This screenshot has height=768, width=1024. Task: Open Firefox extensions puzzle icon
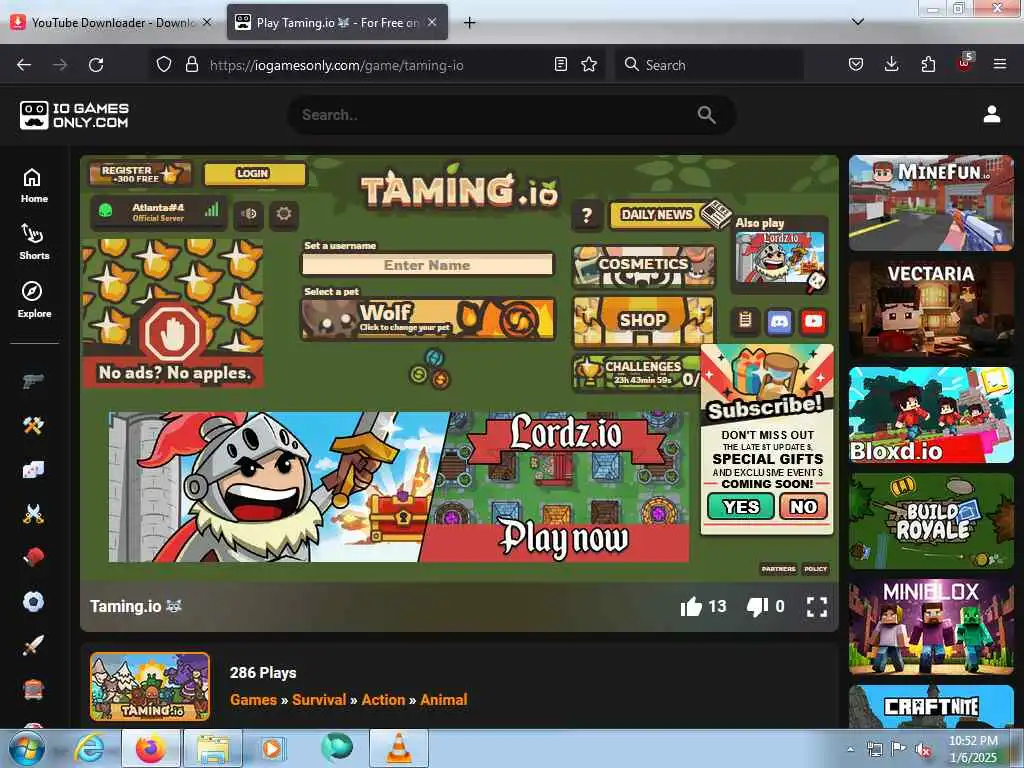[x=928, y=65]
